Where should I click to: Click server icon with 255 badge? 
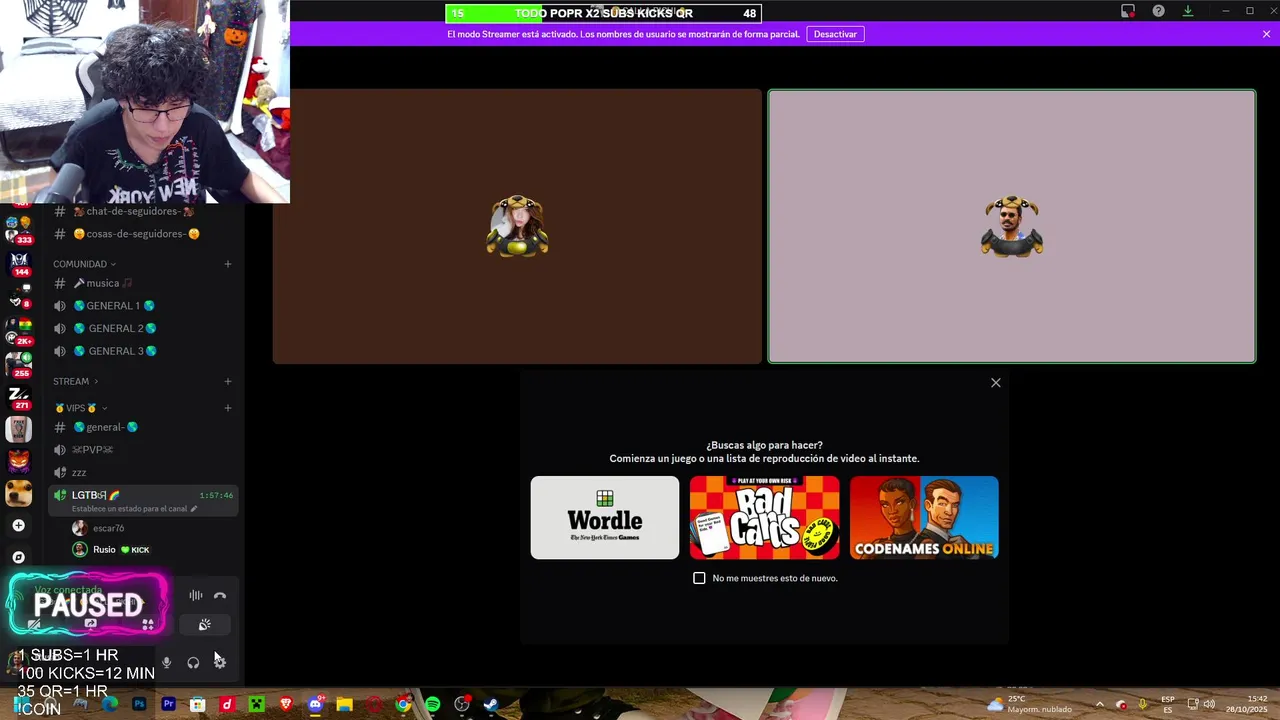(x=19, y=364)
